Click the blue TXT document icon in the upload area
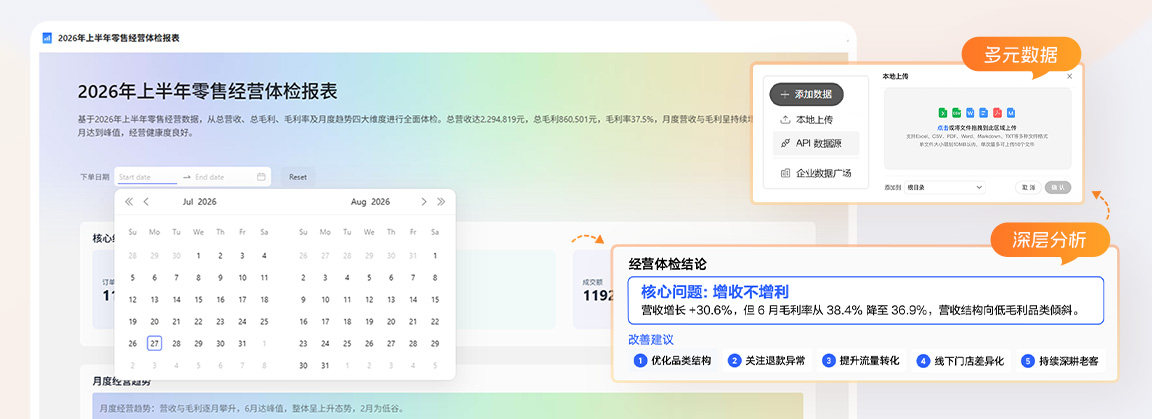 pyautogui.click(x=983, y=112)
